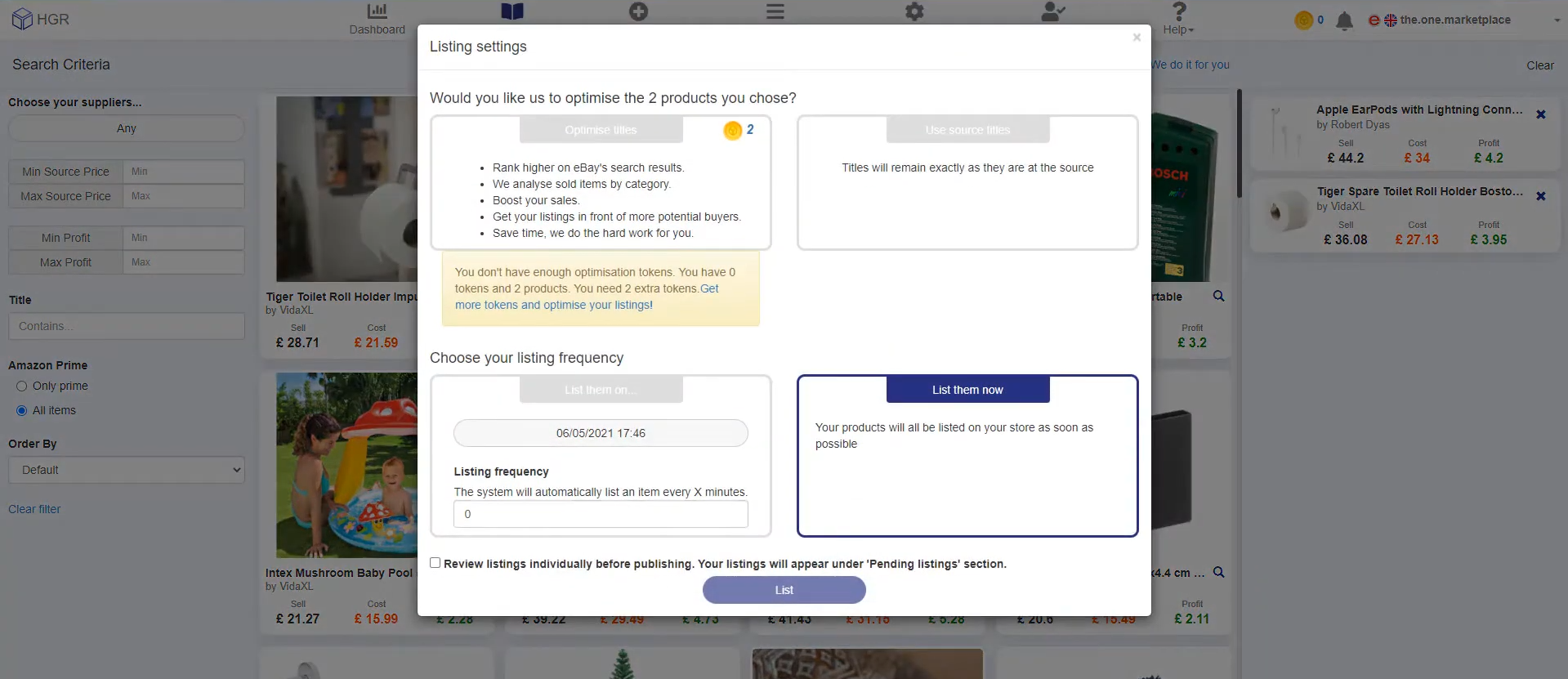Click magnifier icon on the 4.4 cm product card
This screenshot has width=1568, height=679.
(1218, 572)
